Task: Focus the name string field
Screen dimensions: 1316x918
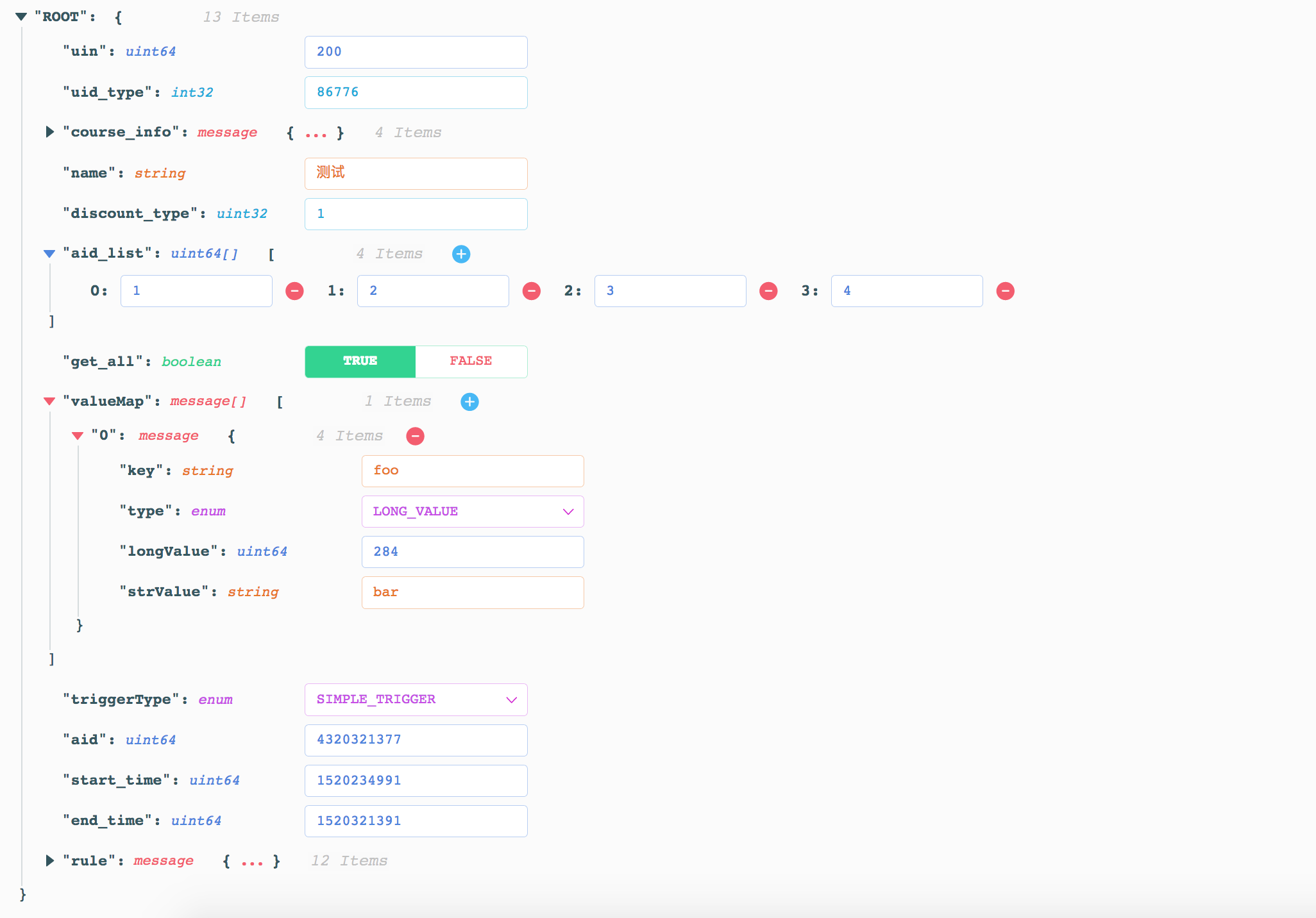Action: (x=416, y=173)
